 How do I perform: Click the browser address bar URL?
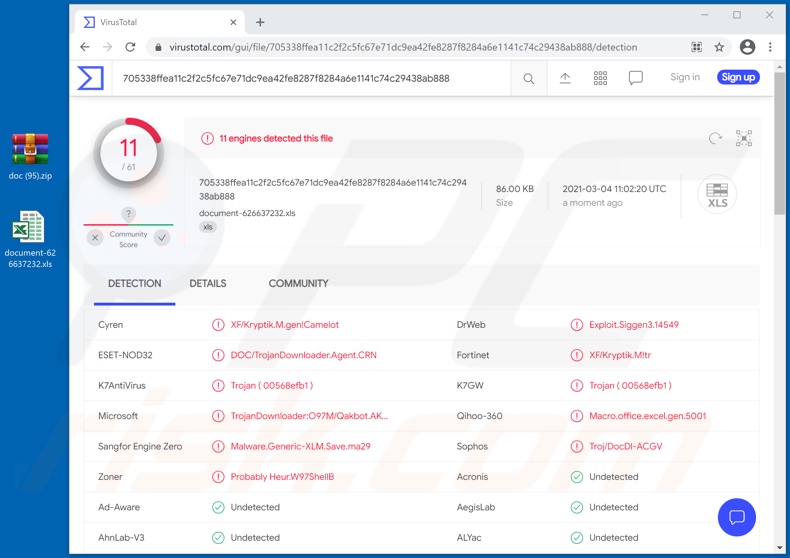tap(403, 47)
